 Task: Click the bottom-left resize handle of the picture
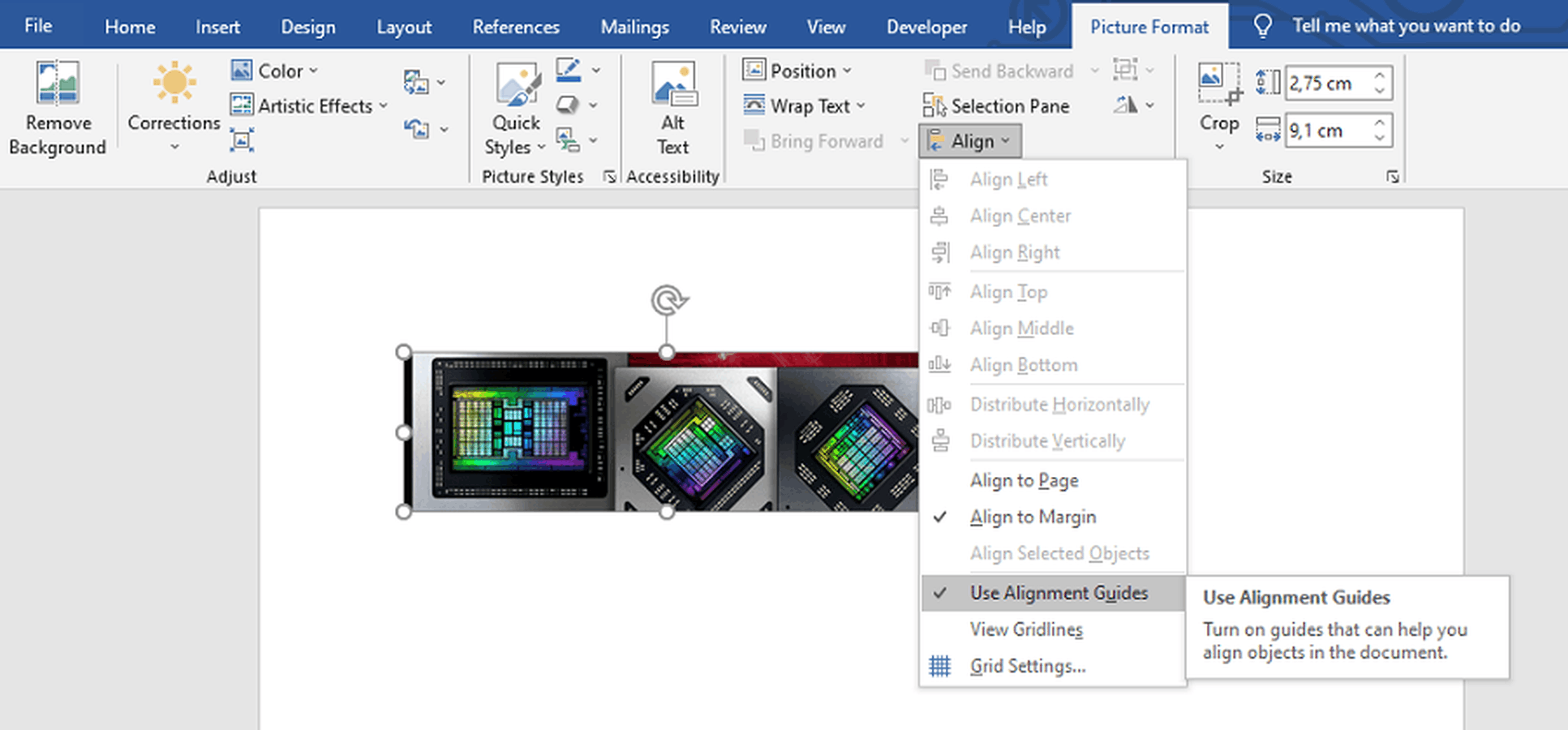(404, 512)
